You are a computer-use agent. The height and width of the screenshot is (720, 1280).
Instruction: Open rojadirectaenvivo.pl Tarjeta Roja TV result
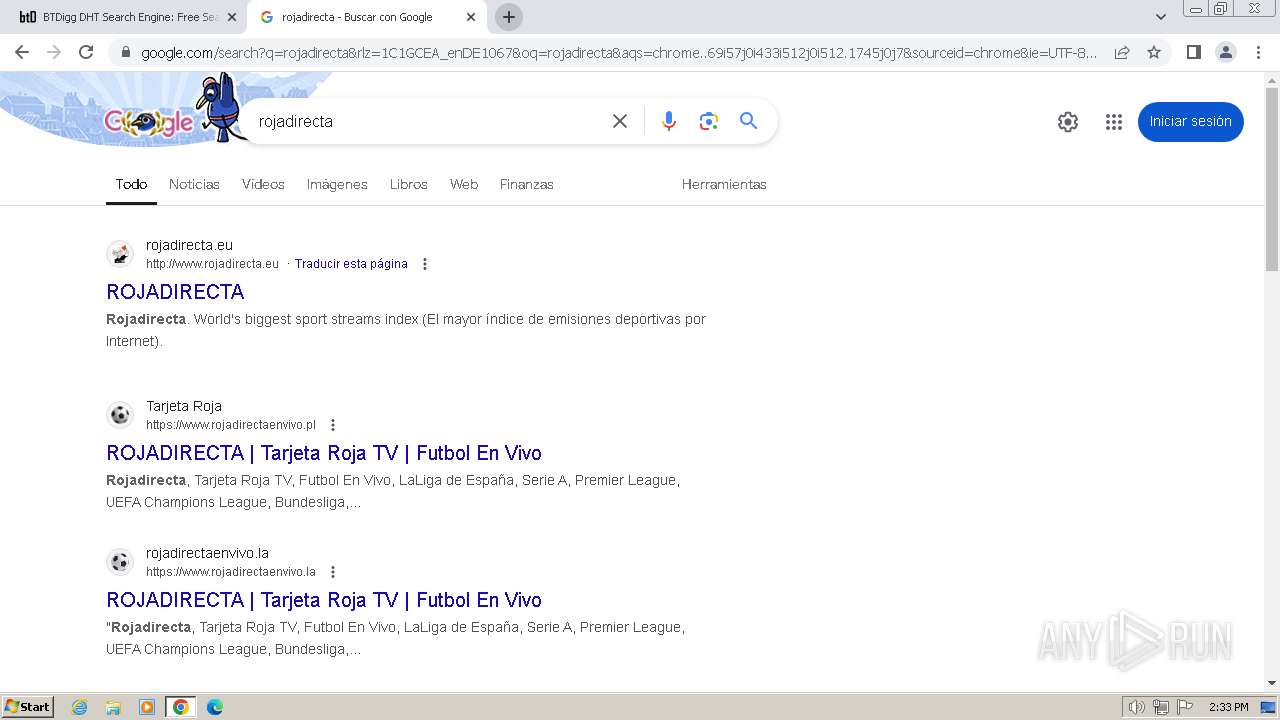tap(324, 453)
